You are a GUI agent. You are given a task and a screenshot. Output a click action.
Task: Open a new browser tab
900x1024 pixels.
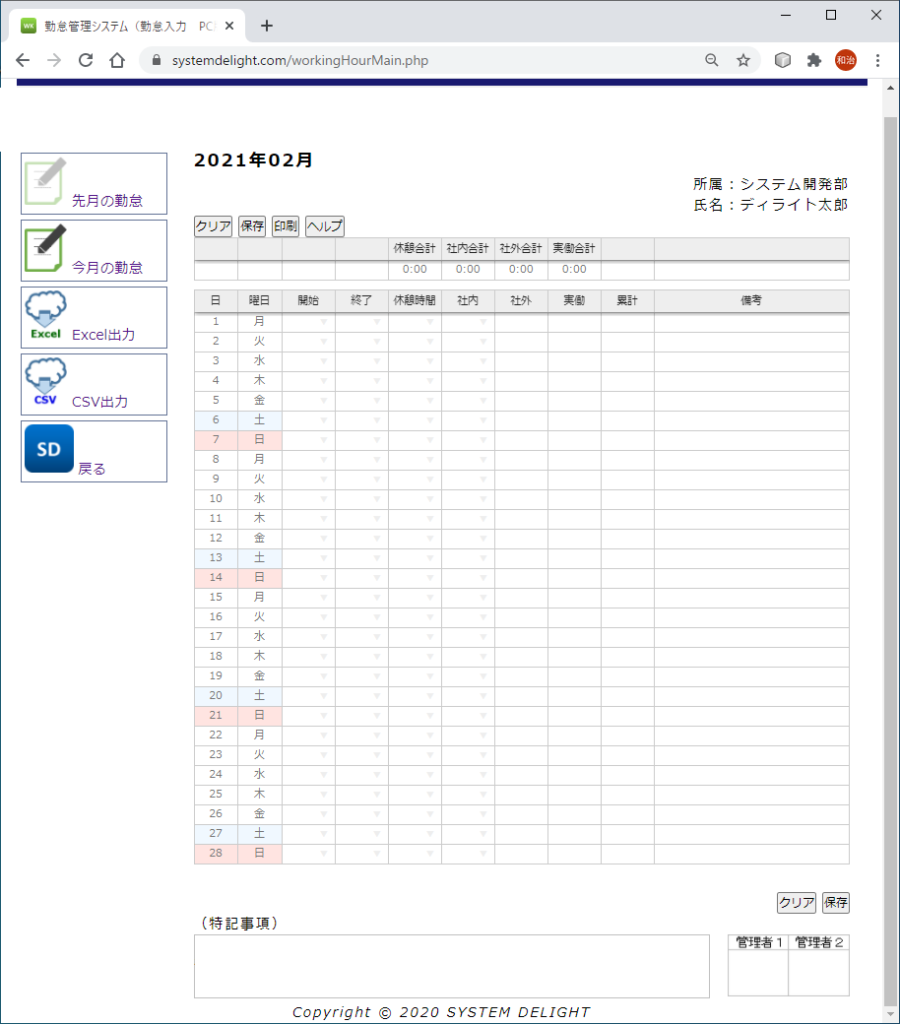point(266,26)
